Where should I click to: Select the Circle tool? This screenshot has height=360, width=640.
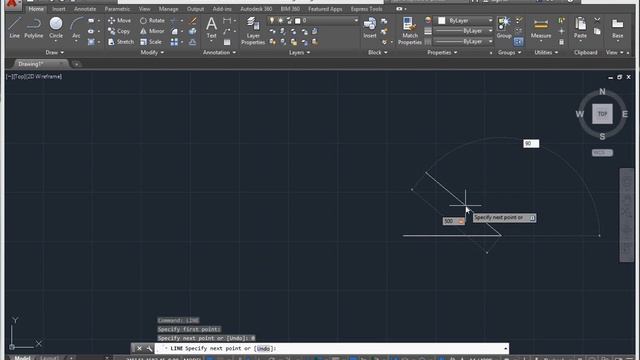56,28
